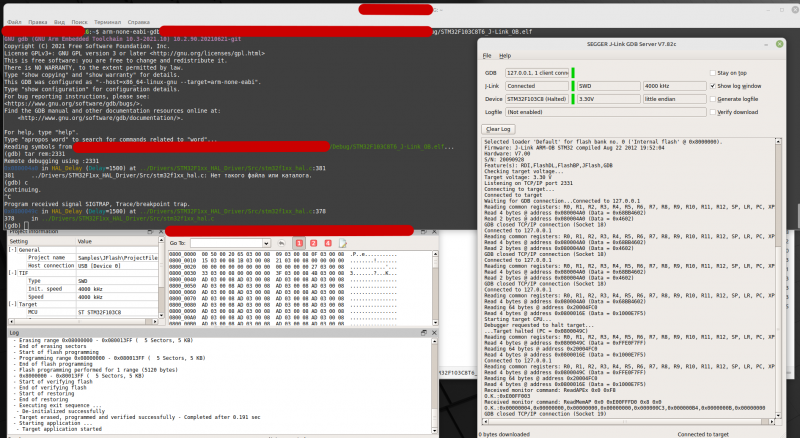The image size is (800, 438).
Task: Select 4-byte view icon in memory toolbar
Action: (328, 244)
